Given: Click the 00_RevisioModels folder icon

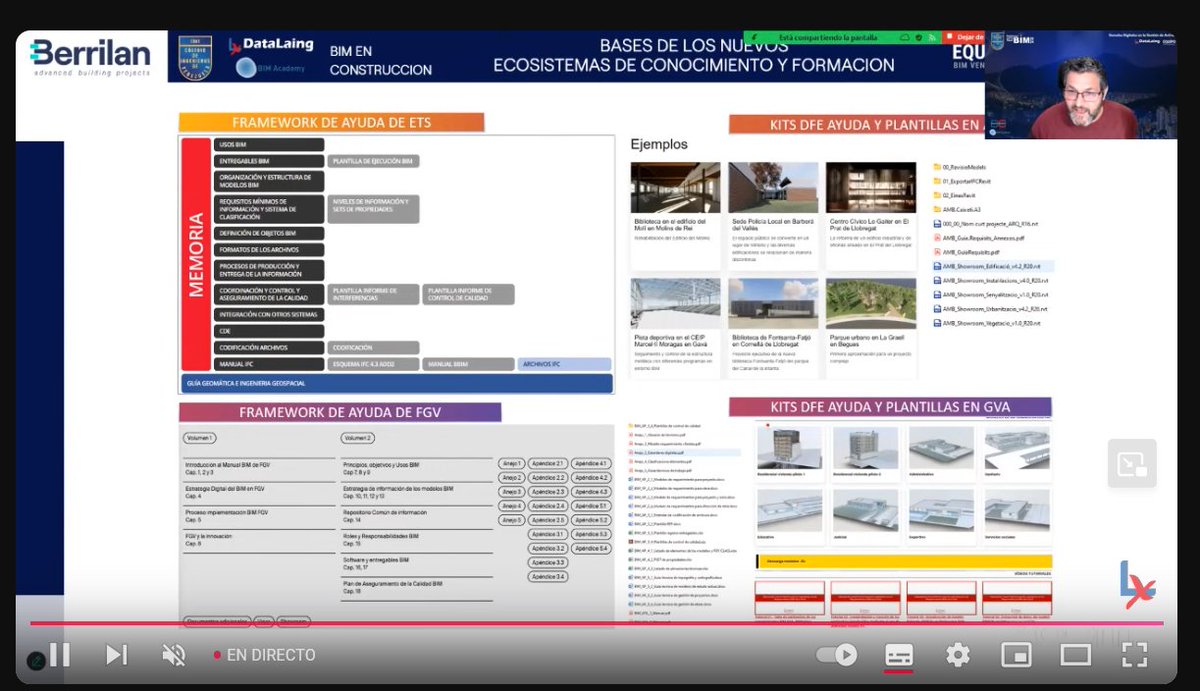Looking at the screenshot, I should click(x=937, y=167).
